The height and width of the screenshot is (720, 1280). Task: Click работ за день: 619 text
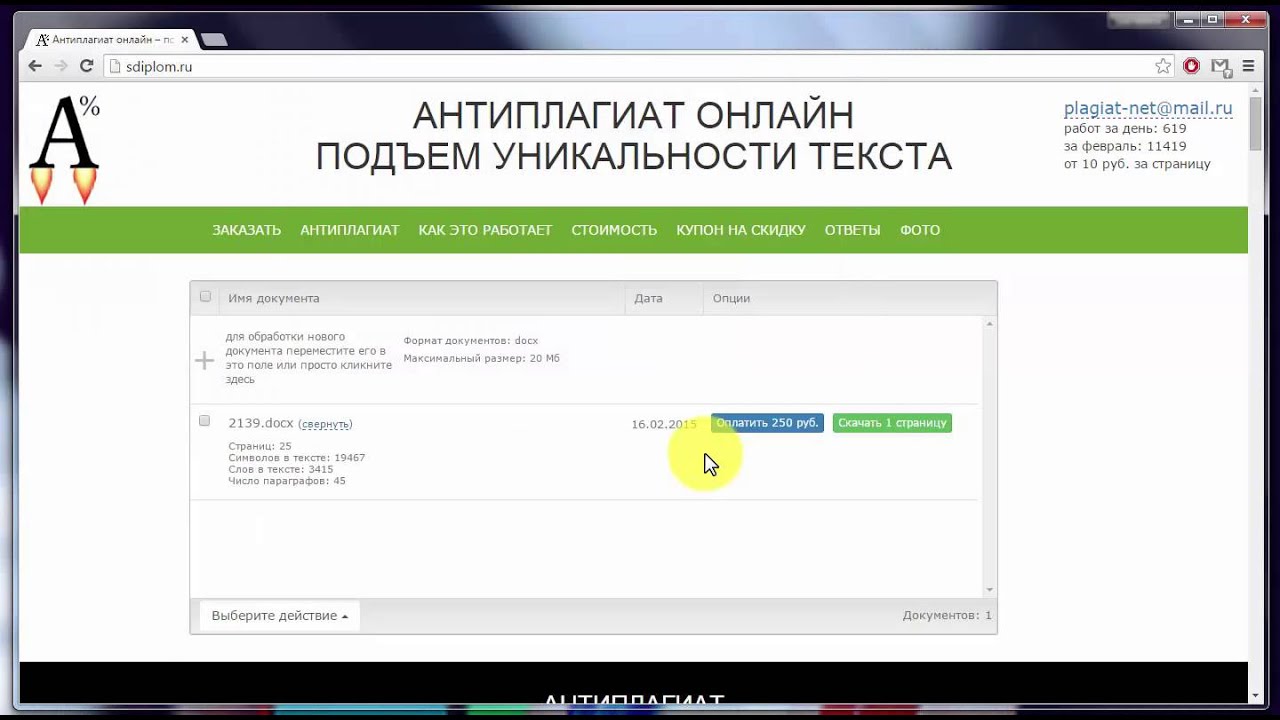point(1125,129)
